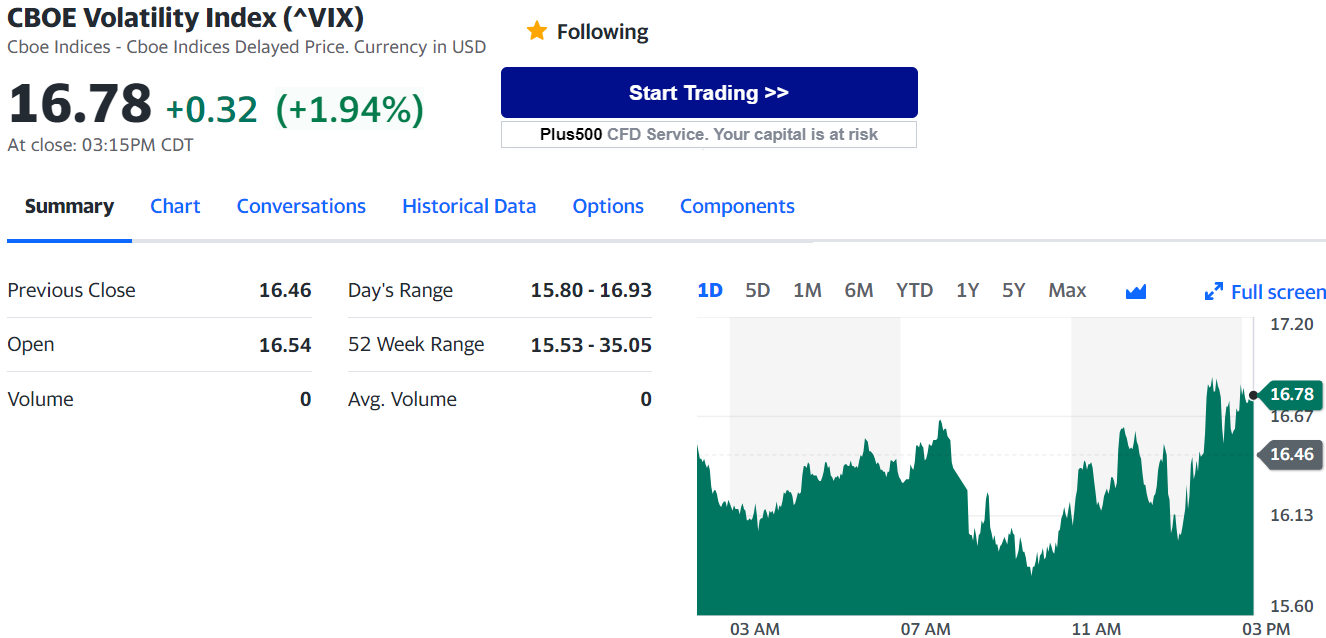
Task: Click the 15.60 y-axis label
Action: click(x=1290, y=606)
